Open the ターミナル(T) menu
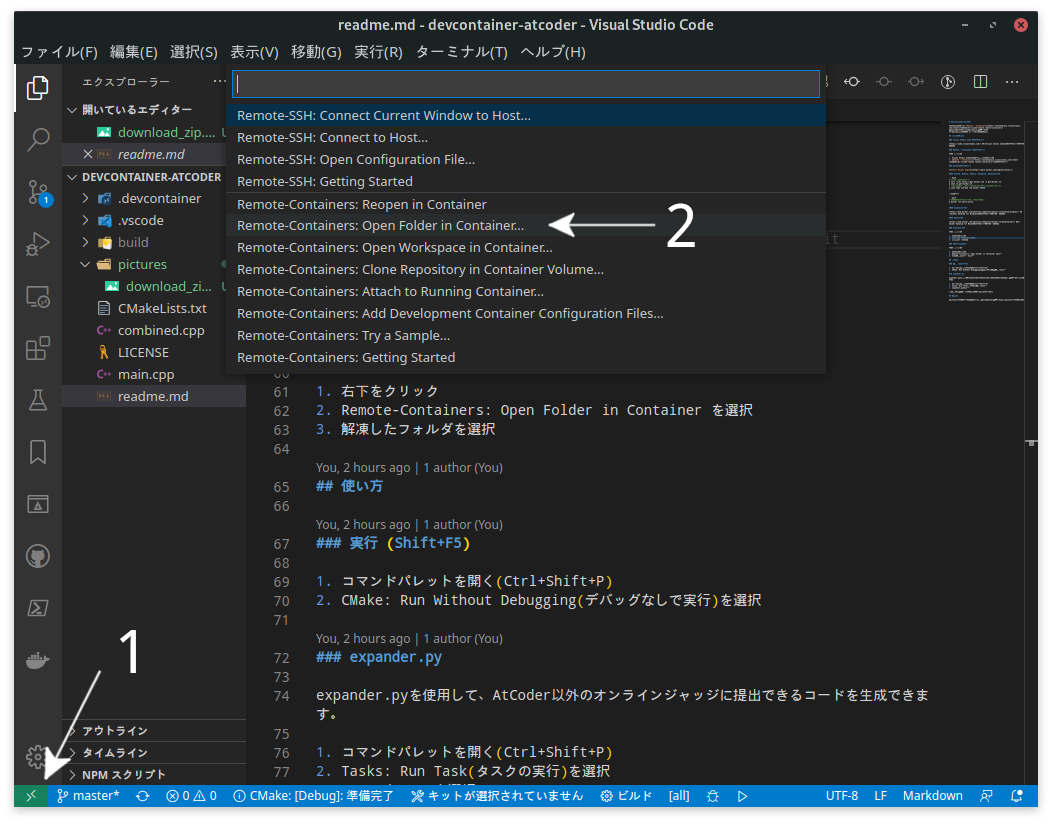1052x824 pixels. point(462,52)
